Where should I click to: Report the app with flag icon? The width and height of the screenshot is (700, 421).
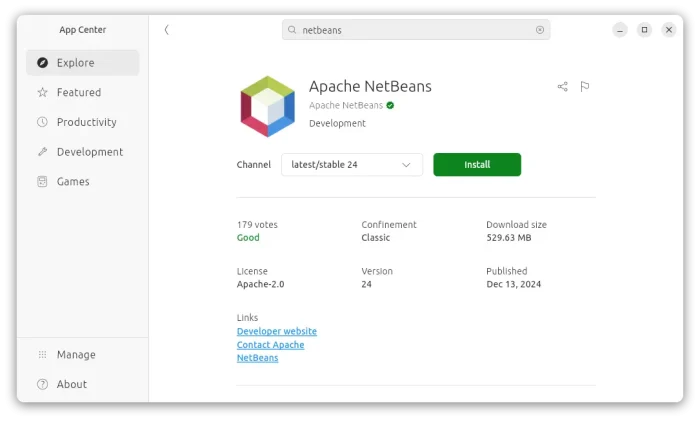[x=584, y=87]
